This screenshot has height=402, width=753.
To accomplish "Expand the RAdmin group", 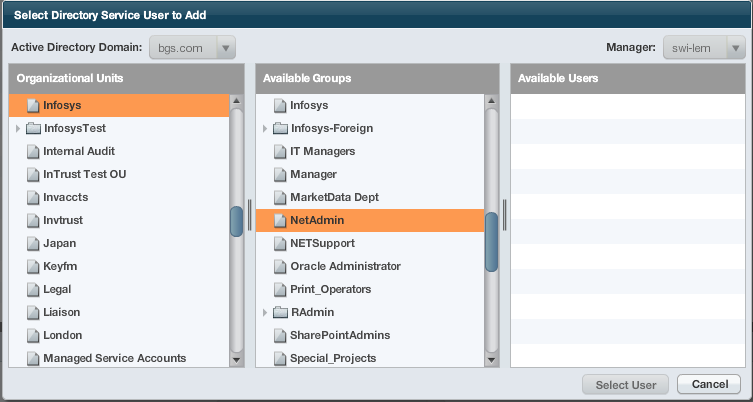I will click(265, 313).
